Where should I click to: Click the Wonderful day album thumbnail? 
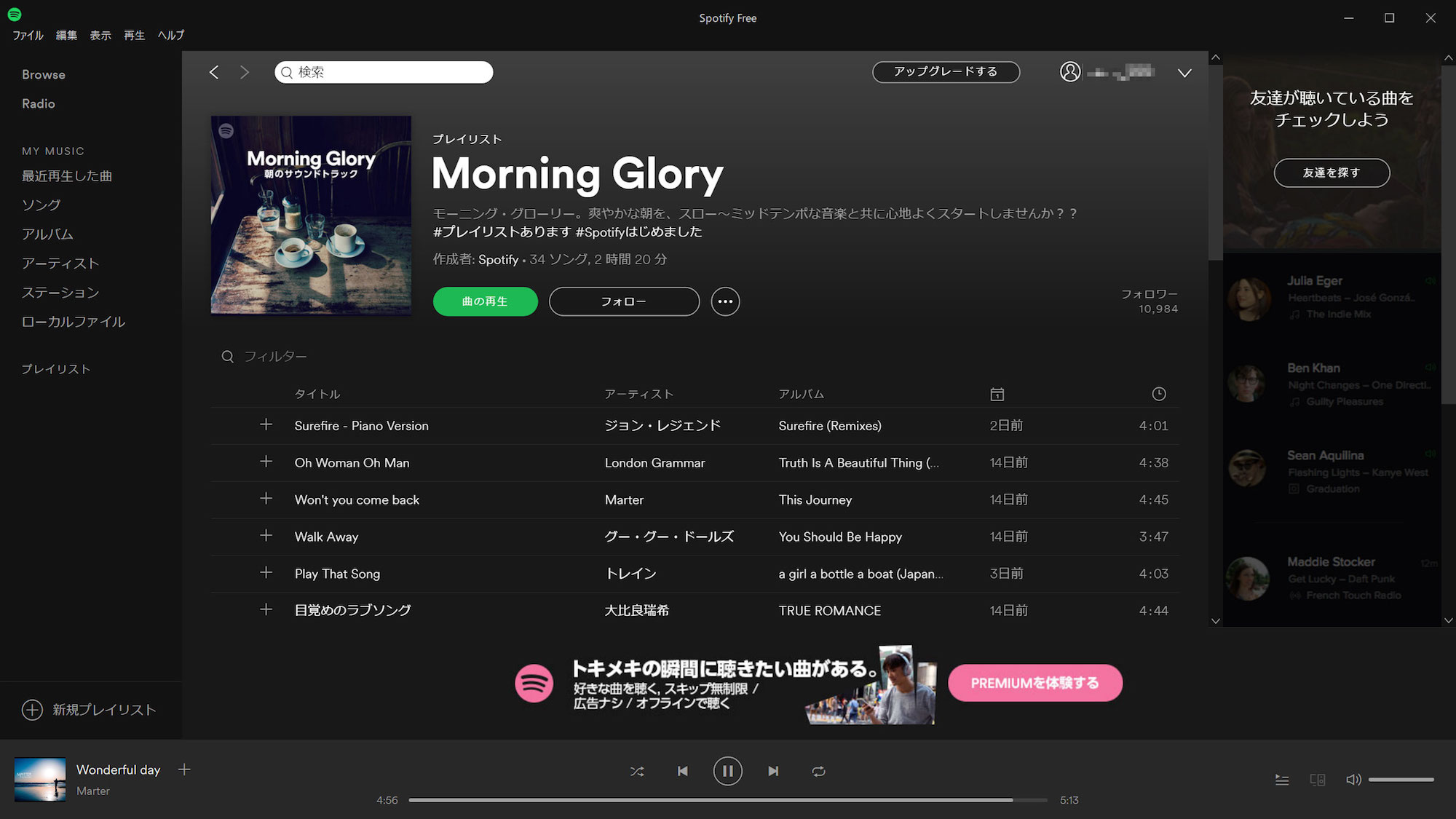pyautogui.click(x=40, y=780)
